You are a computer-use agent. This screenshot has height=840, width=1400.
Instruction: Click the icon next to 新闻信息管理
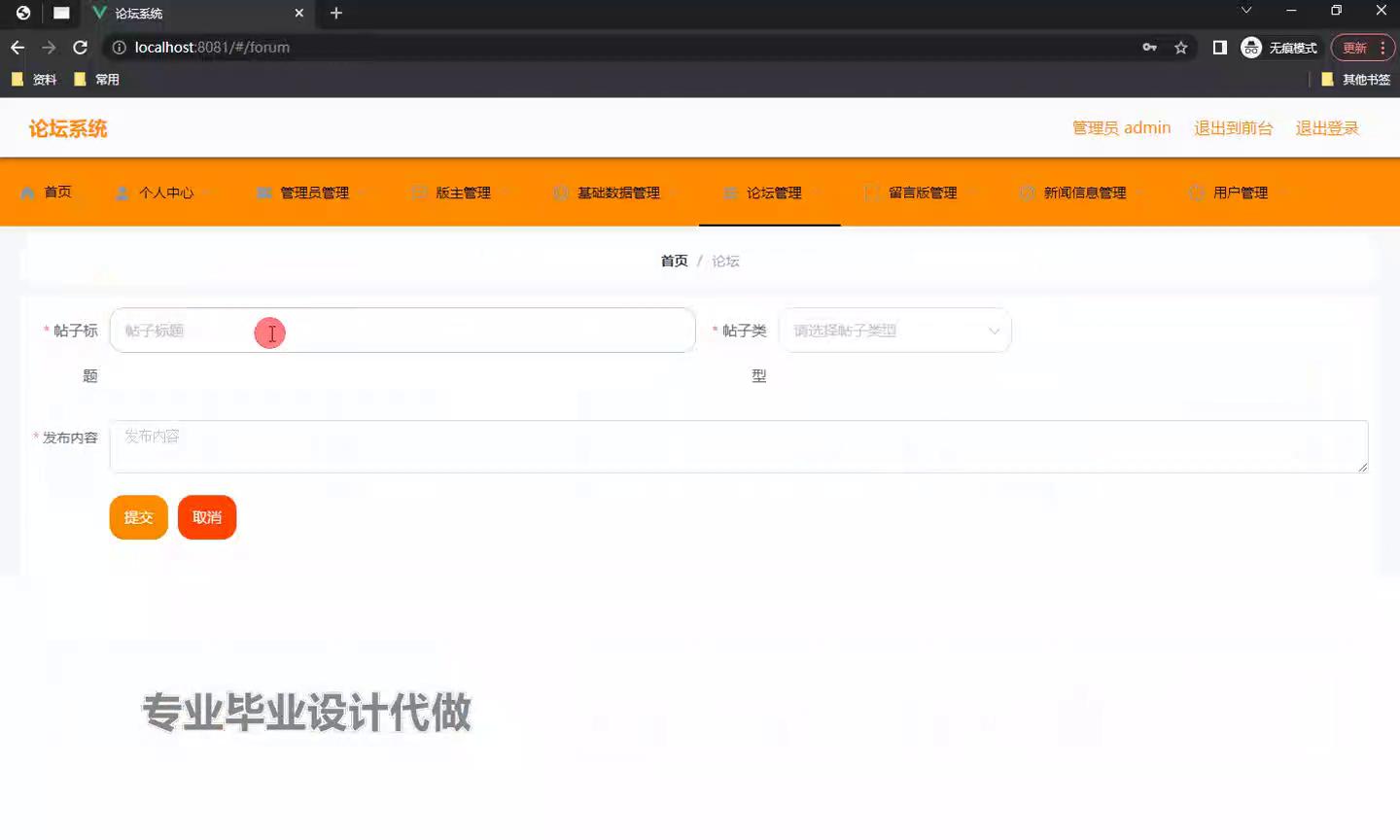point(1027,192)
